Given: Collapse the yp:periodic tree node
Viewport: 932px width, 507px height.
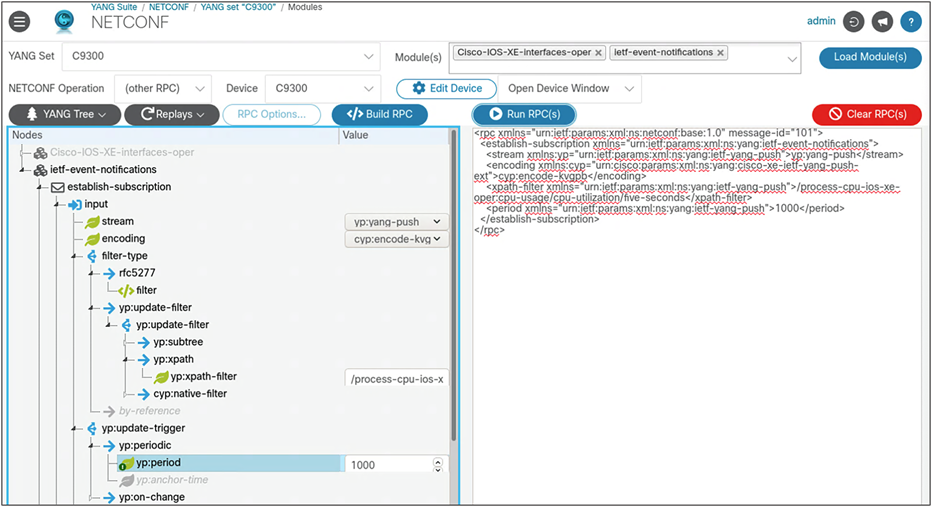Looking at the screenshot, I should pyautogui.click(x=92, y=446).
